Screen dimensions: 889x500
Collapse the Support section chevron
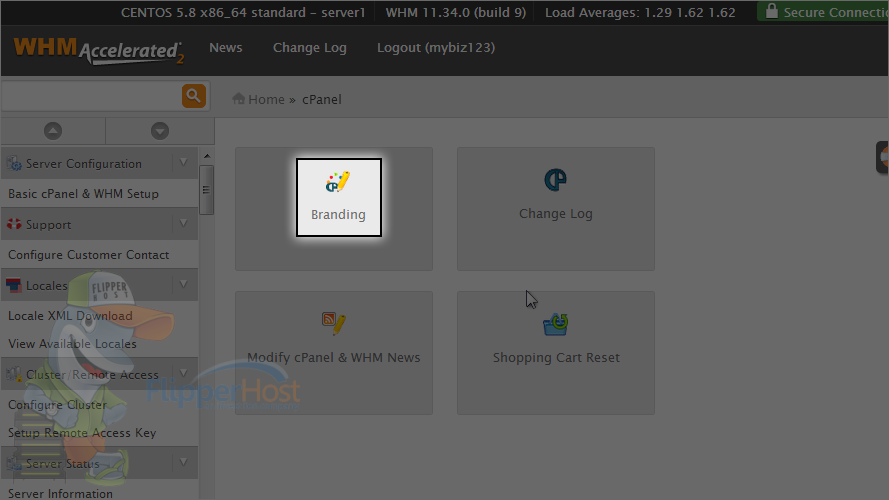point(184,223)
